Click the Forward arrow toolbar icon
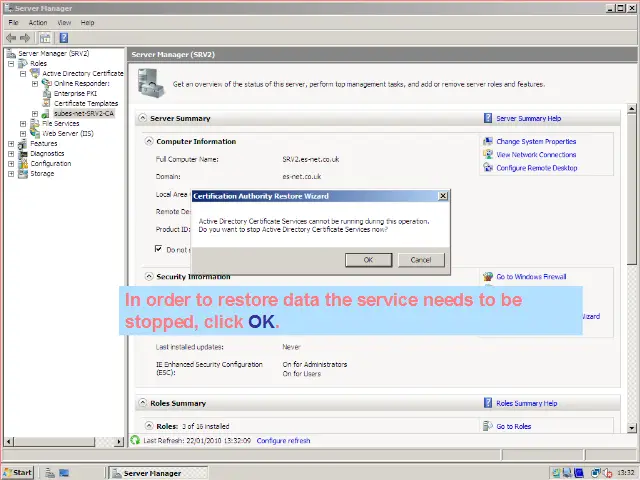 [x=25, y=37]
